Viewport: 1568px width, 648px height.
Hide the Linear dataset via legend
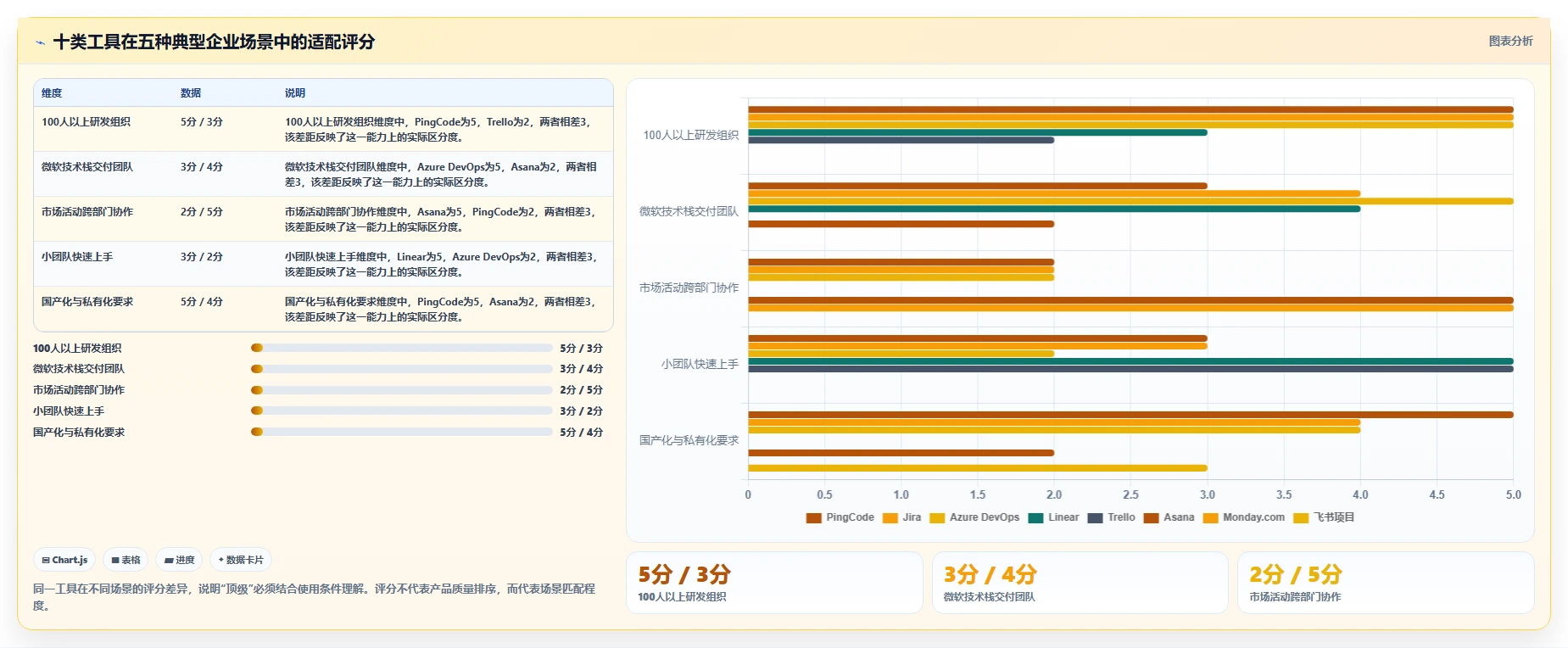pos(1053,517)
